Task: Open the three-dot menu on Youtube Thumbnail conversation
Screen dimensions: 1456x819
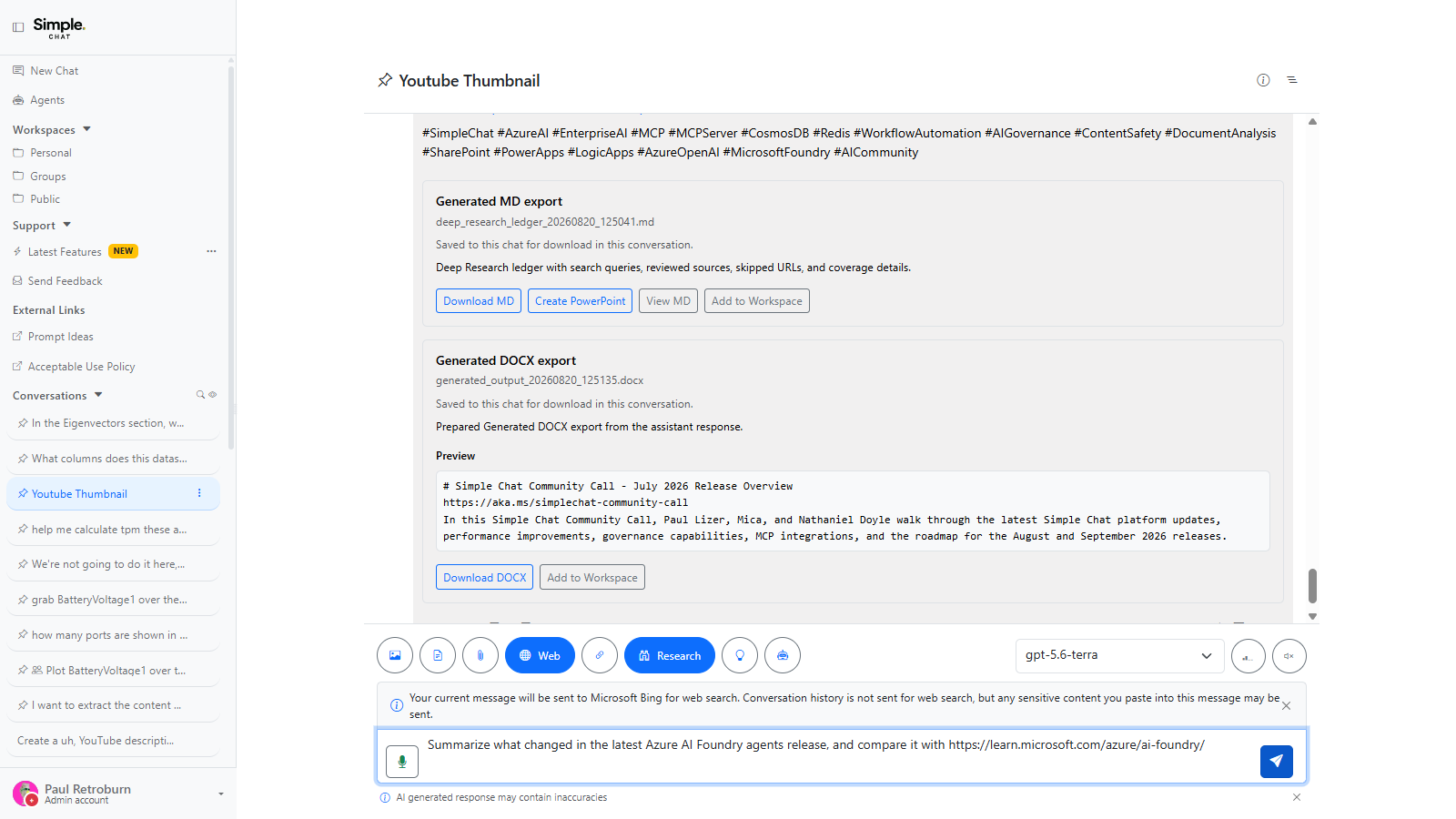Action: [199, 493]
